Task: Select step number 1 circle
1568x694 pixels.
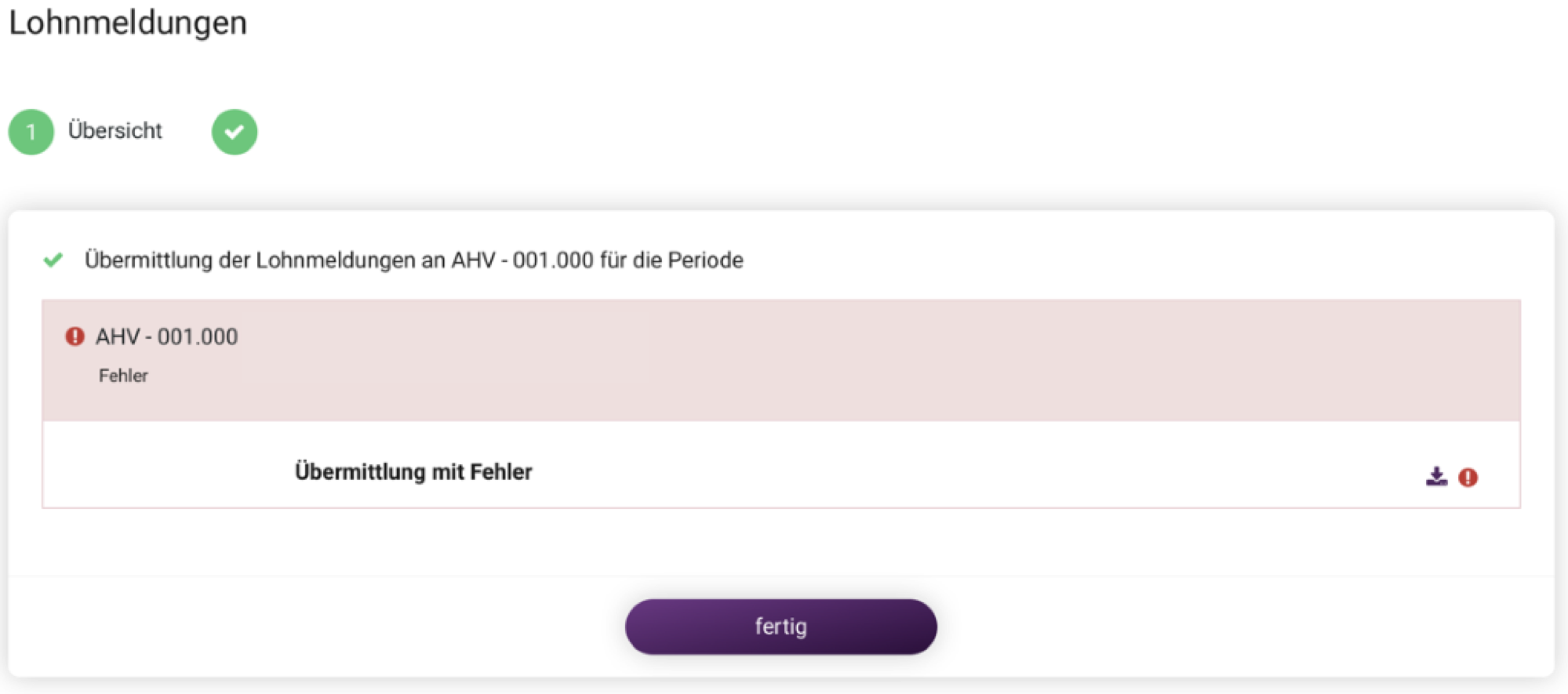Action: click(x=31, y=132)
